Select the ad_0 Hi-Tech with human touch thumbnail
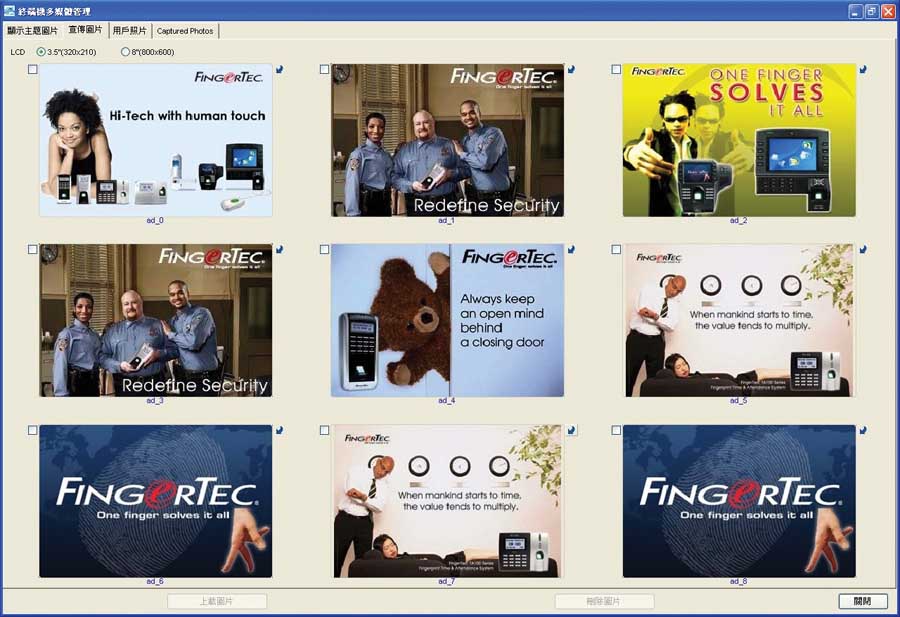900x617 pixels. [156, 140]
